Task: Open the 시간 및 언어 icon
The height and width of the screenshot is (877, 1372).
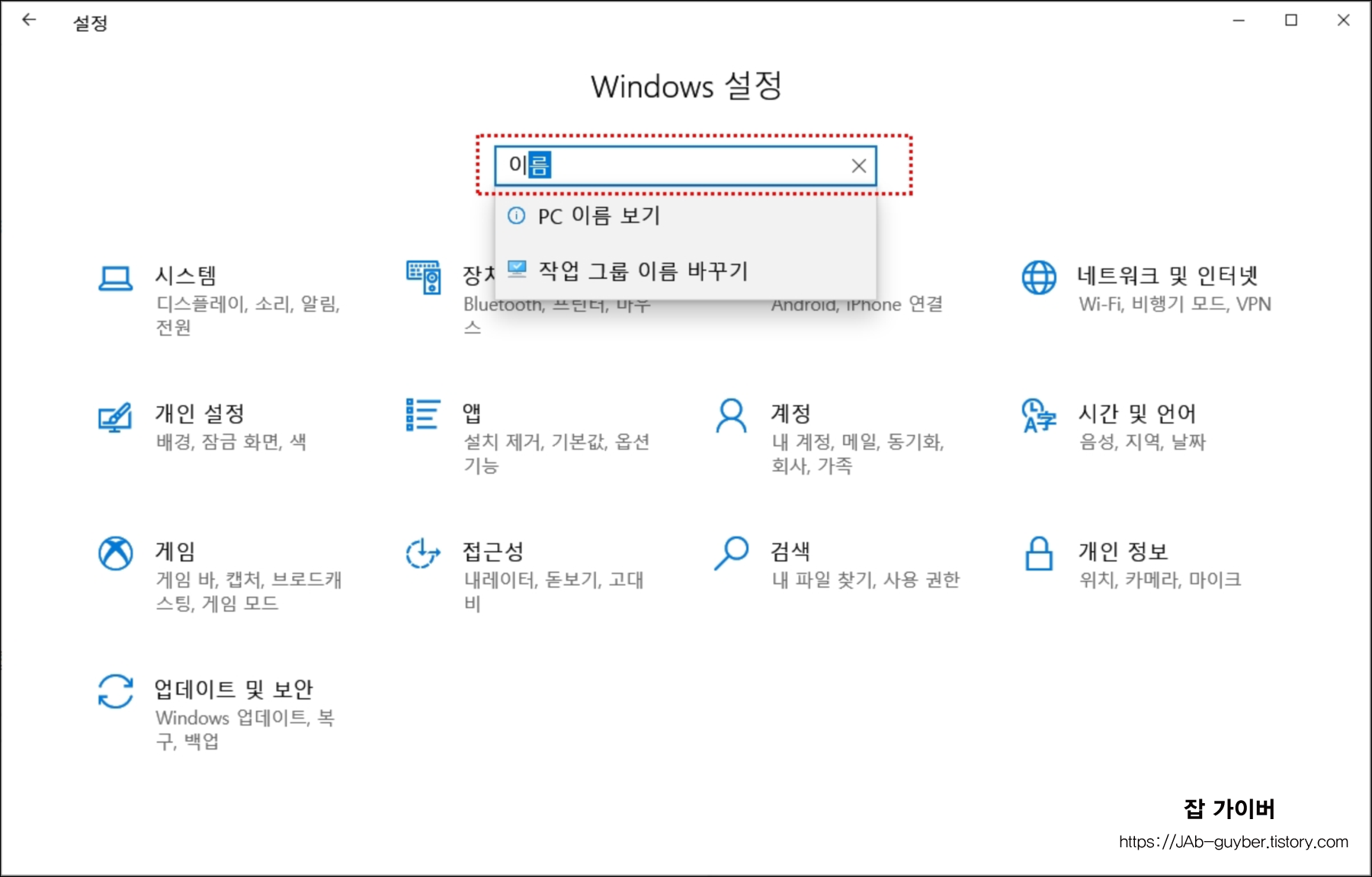Action: coord(1039,415)
